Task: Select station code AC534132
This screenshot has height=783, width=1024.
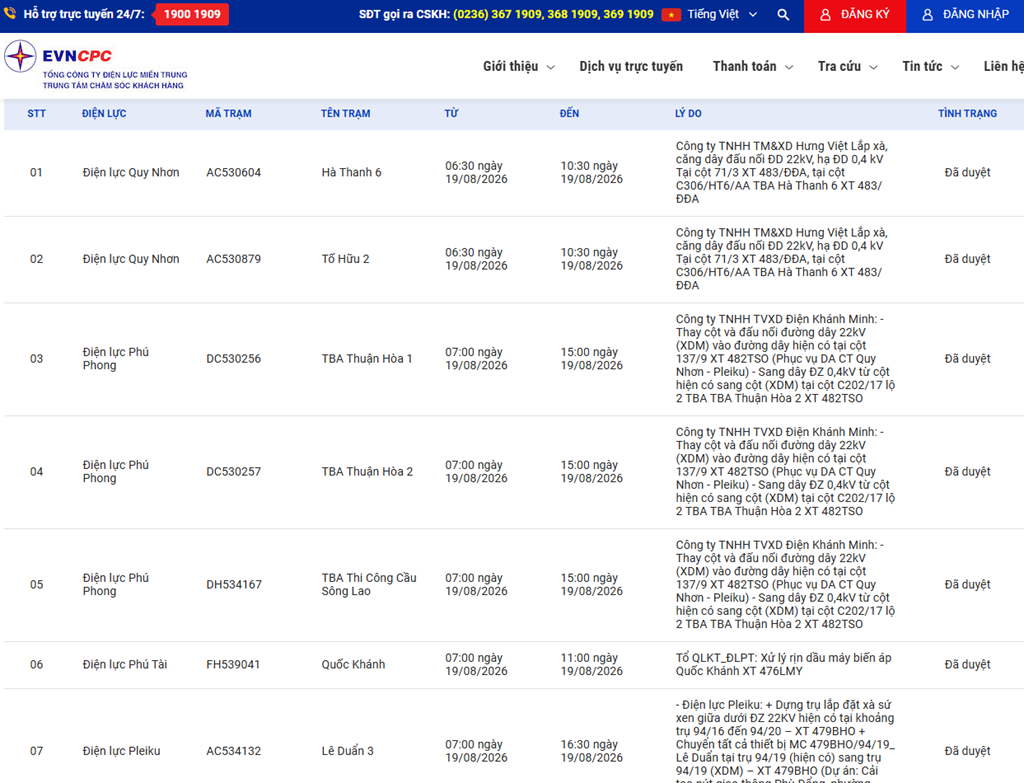Action: pos(234,751)
